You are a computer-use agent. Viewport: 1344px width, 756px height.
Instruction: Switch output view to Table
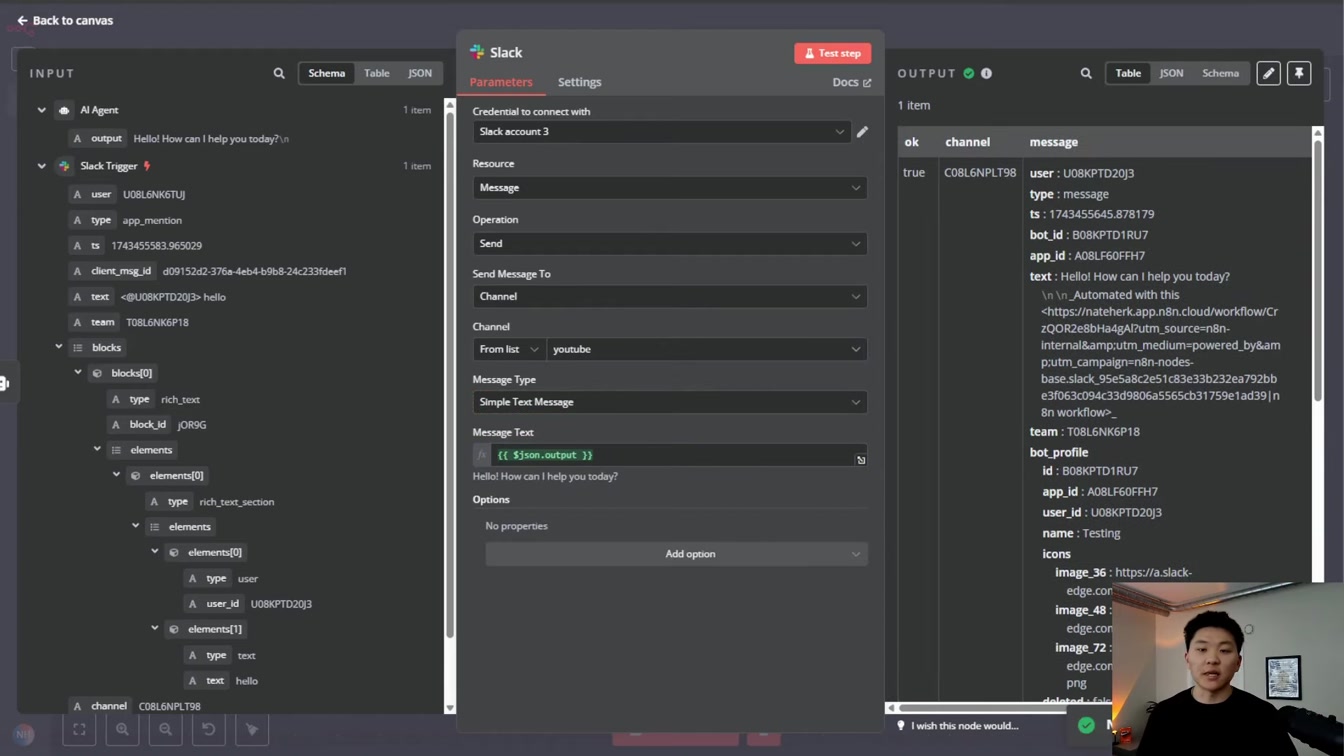coord(1128,73)
